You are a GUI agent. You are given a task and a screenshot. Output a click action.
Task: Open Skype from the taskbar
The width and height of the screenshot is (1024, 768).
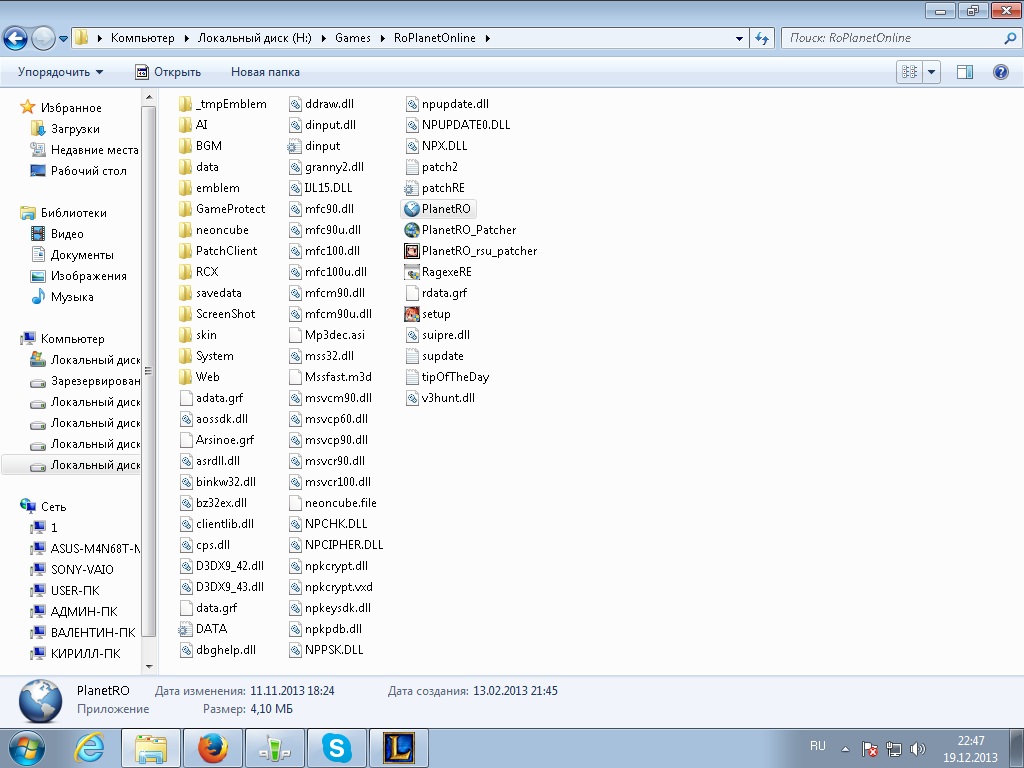[x=337, y=748]
